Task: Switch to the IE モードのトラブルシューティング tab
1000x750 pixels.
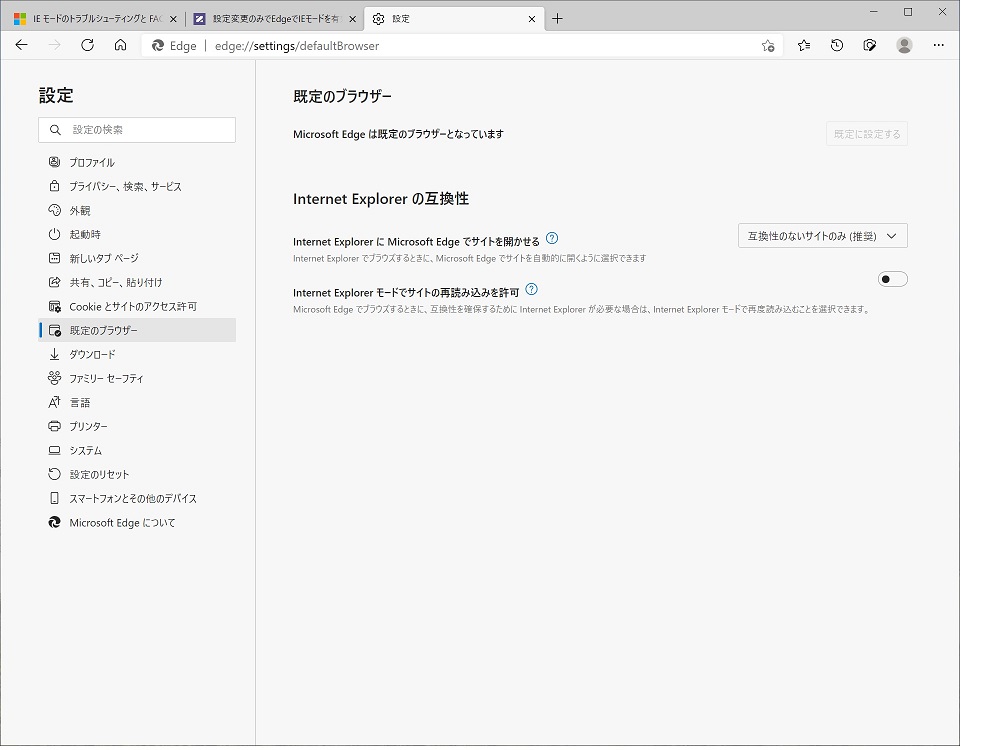Action: coord(96,19)
